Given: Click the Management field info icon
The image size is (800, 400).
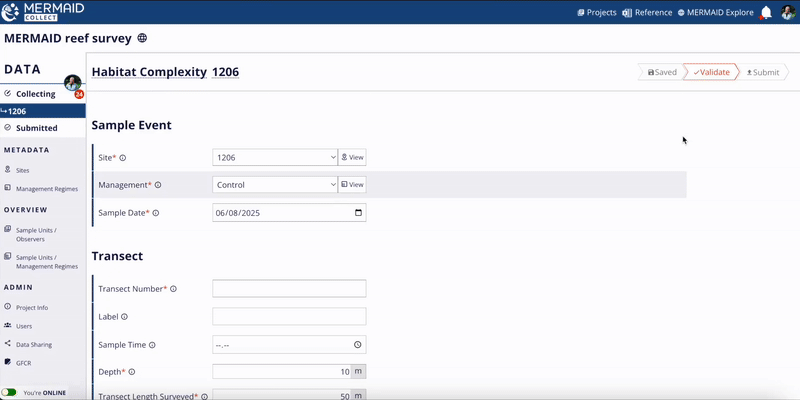Looking at the screenshot, I should point(158,185).
